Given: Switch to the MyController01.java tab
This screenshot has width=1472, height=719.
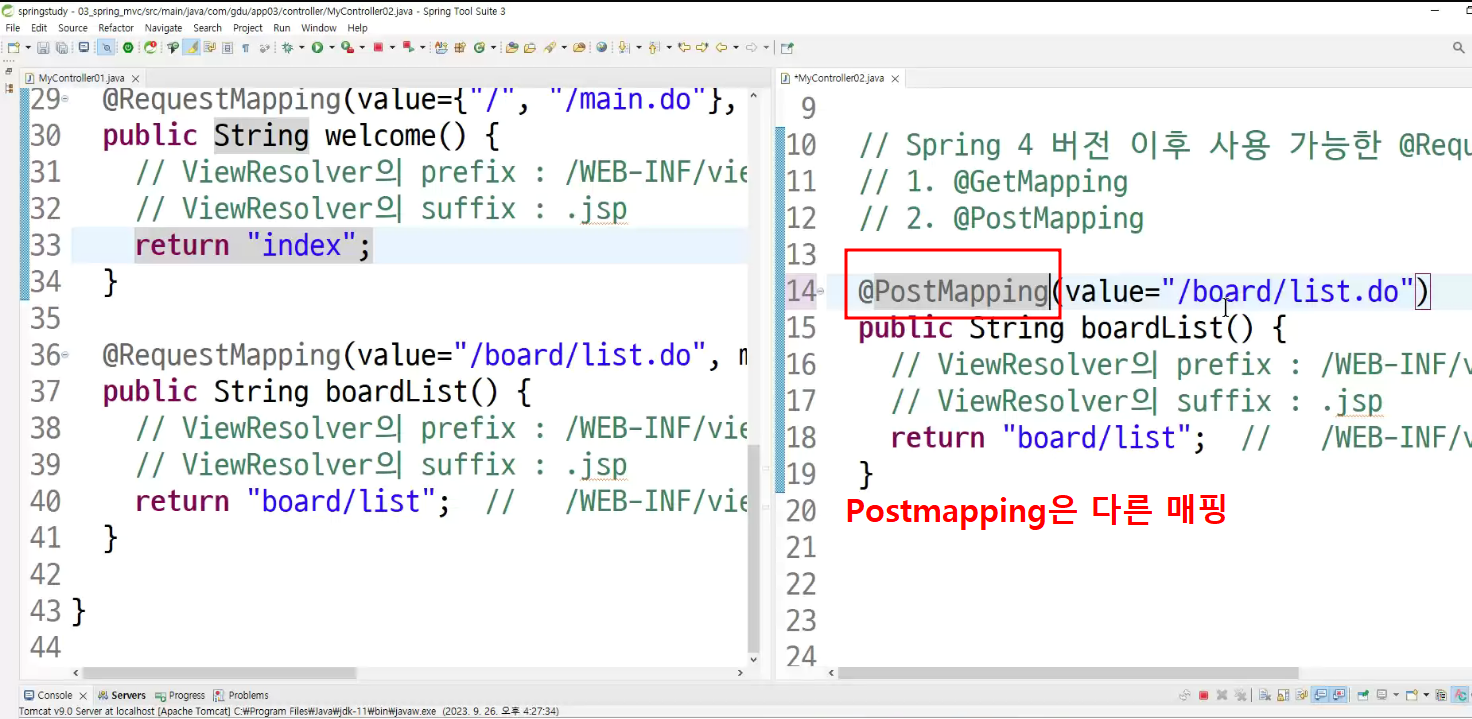Looking at the screenshot, I should [81, 78].
